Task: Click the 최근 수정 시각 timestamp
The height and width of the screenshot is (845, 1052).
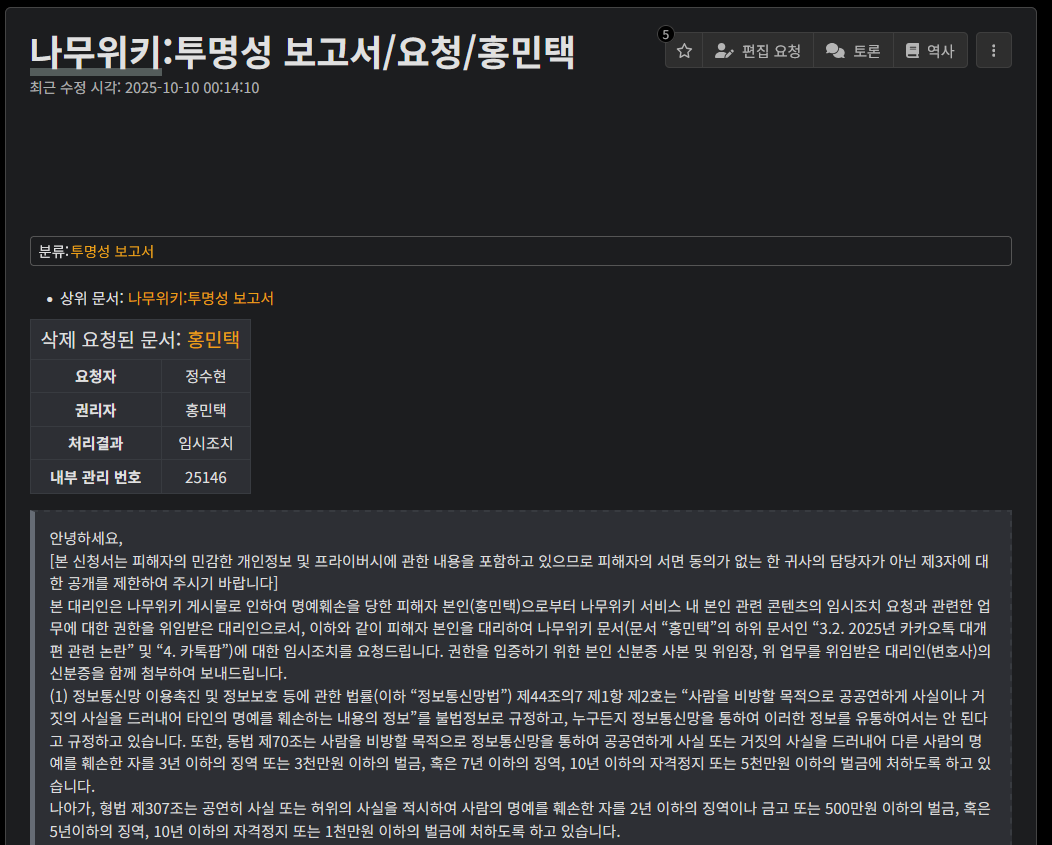Action: pos(191,88)
